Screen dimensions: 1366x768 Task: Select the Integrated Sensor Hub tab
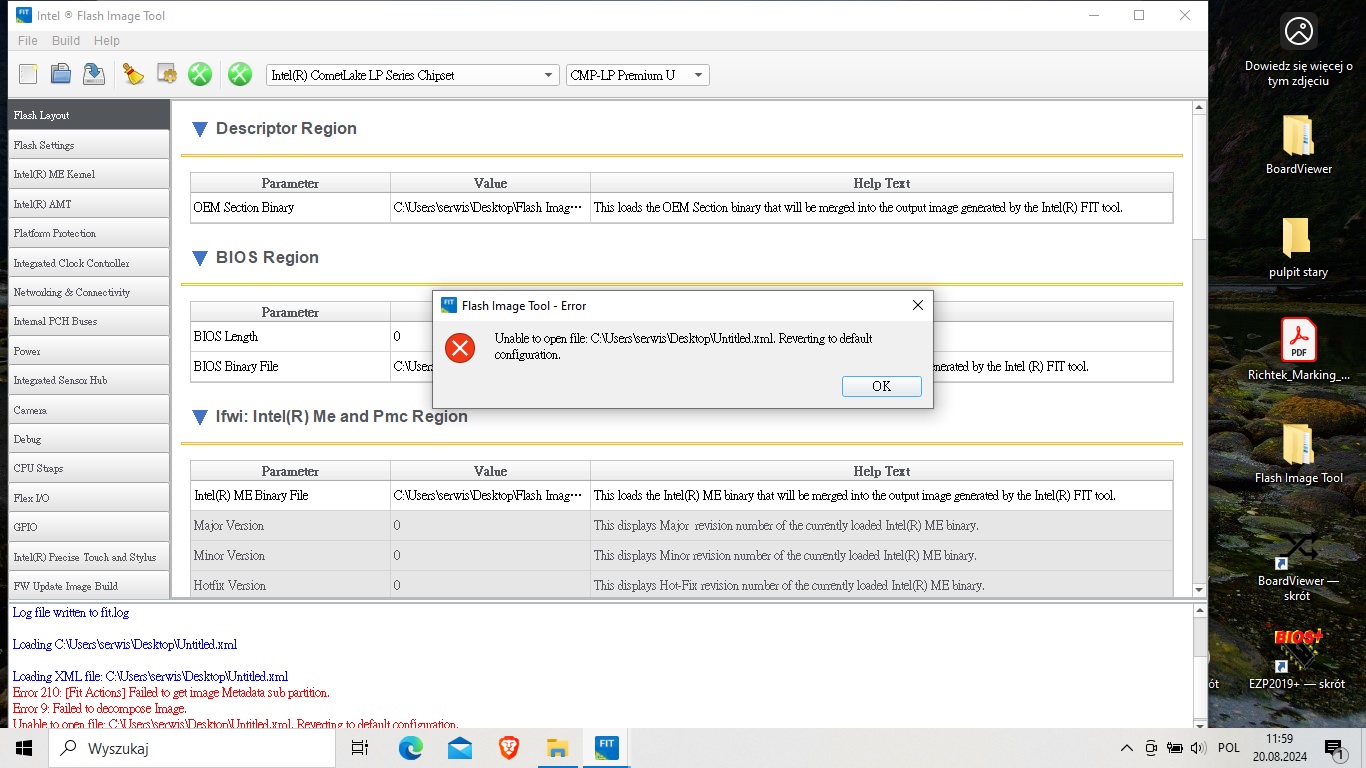(x=89, y=380)
